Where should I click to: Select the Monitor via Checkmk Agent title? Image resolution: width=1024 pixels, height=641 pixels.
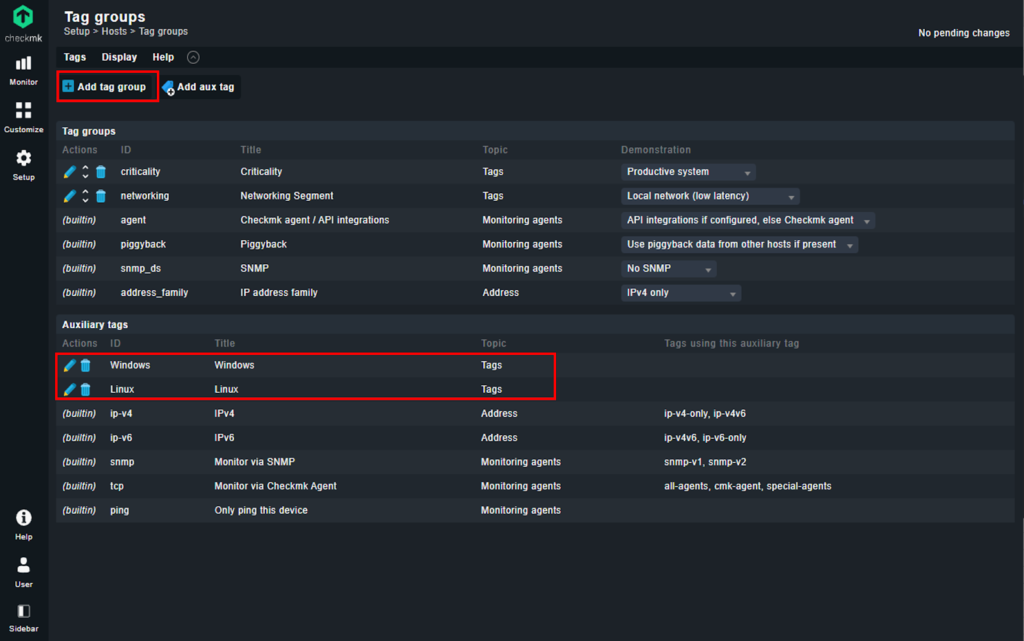pos(276,486)
